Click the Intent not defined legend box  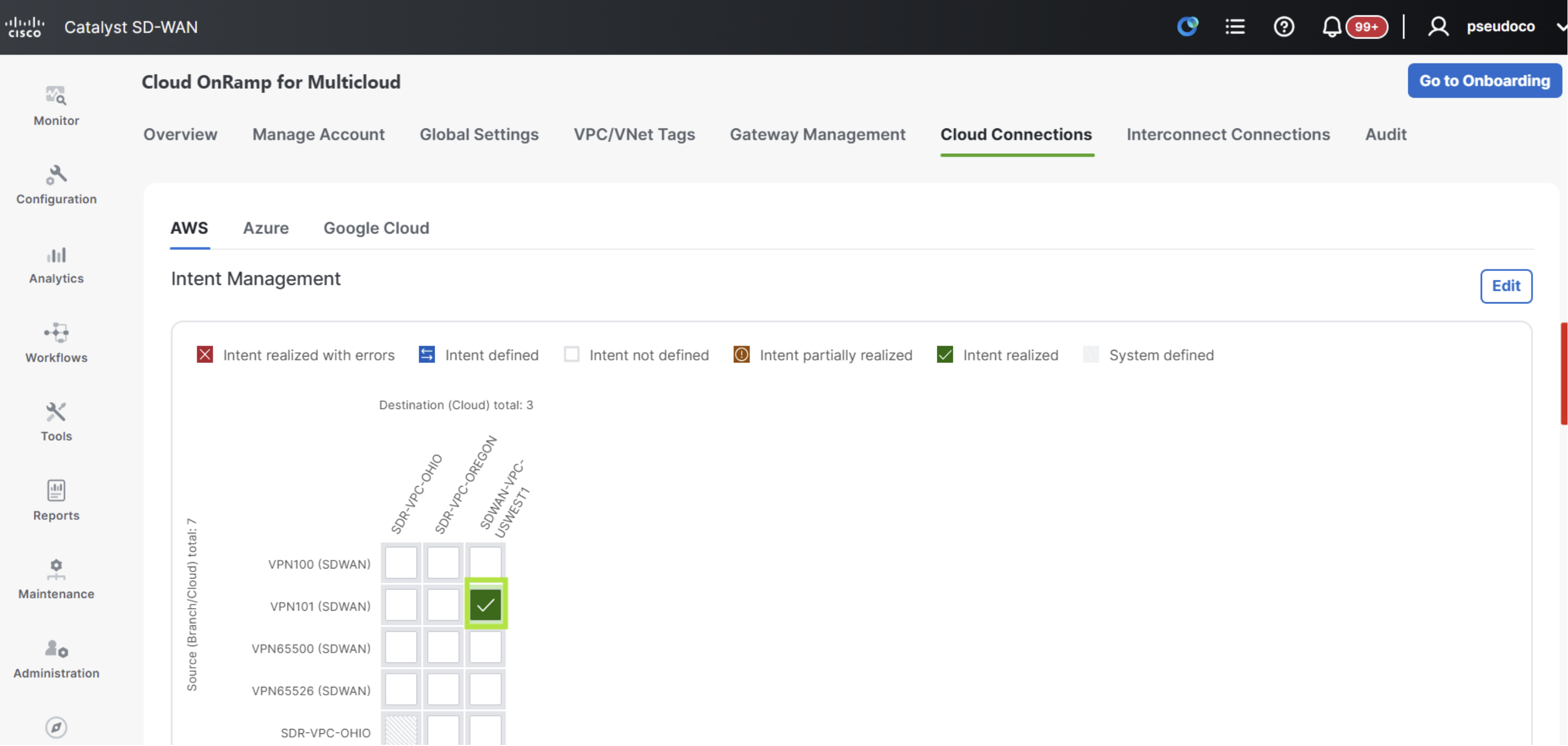pyautogui.click(x=571, y=355)
